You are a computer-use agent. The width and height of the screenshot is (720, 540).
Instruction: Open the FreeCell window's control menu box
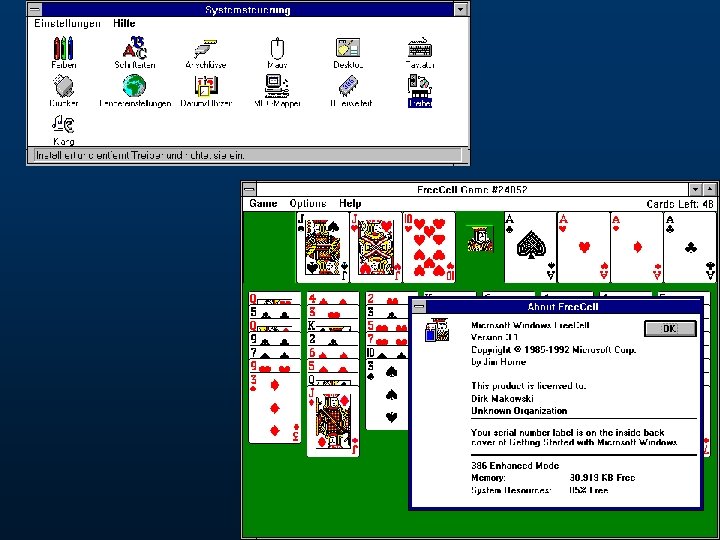(x=249, y=189)
